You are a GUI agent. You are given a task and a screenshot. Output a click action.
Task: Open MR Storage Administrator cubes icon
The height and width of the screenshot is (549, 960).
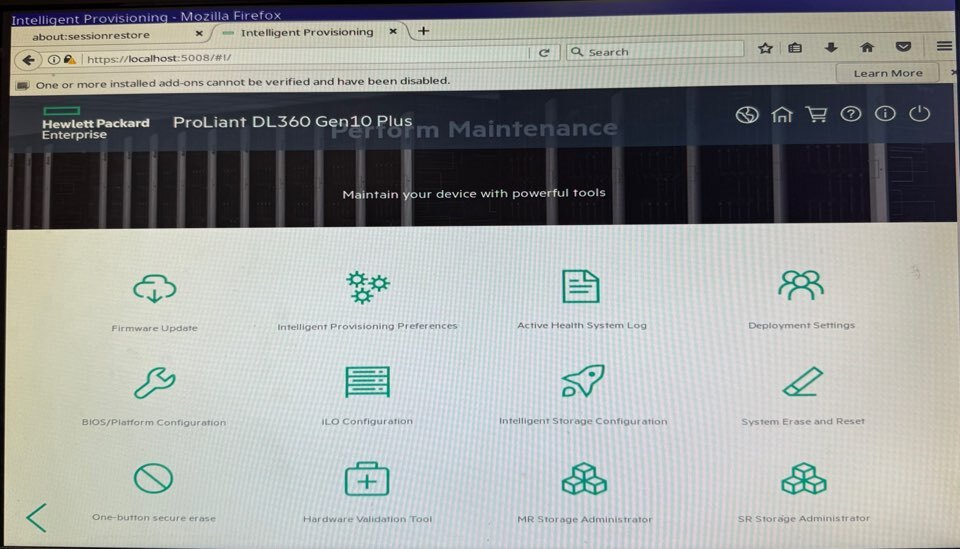coord(584,479)
